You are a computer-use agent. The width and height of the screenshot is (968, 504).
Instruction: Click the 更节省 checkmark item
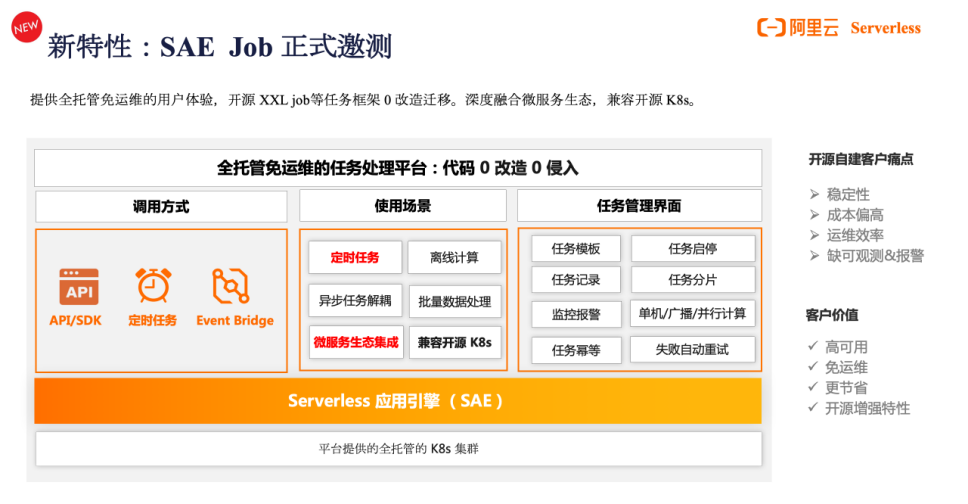click(x=838, y=388)
